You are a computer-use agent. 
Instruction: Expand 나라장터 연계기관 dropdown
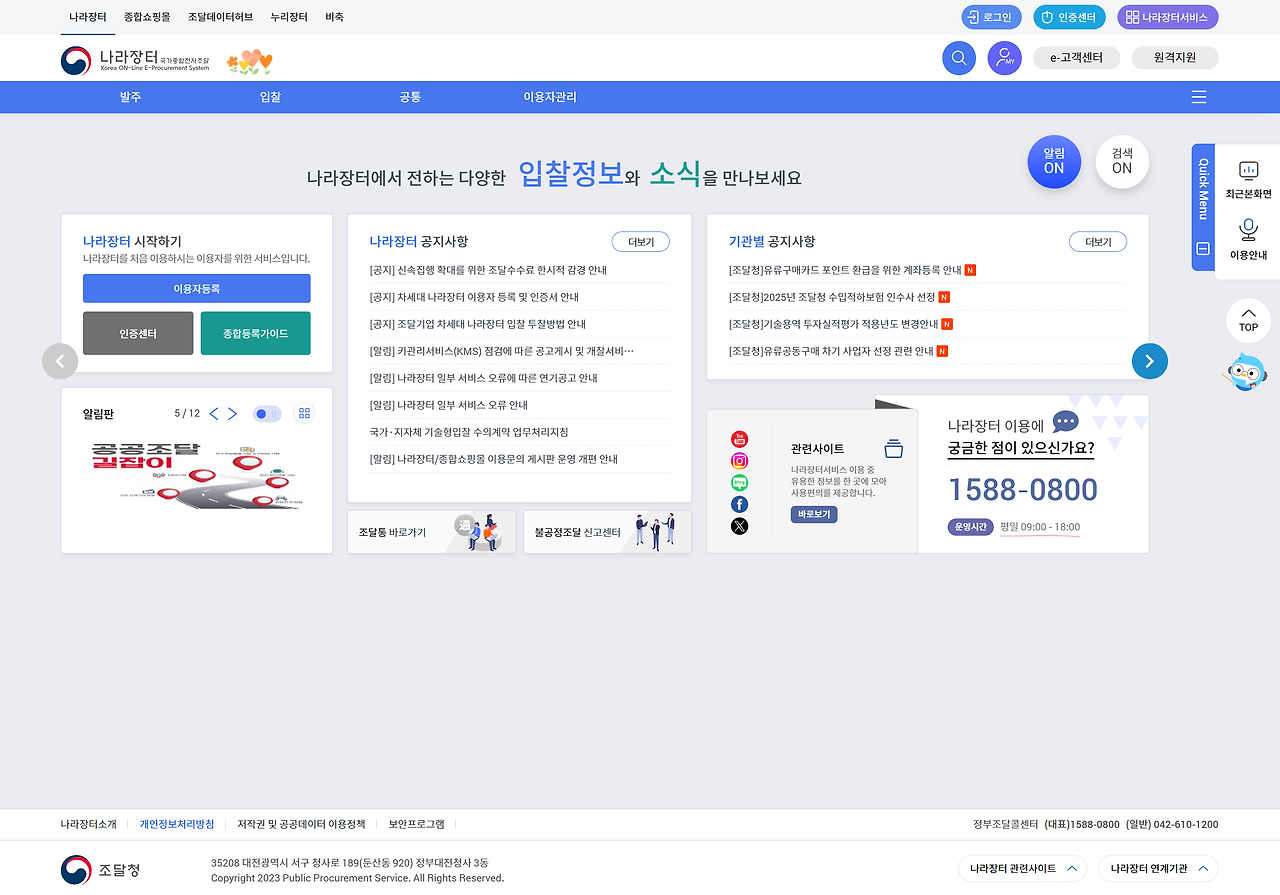click(1158, 869)
